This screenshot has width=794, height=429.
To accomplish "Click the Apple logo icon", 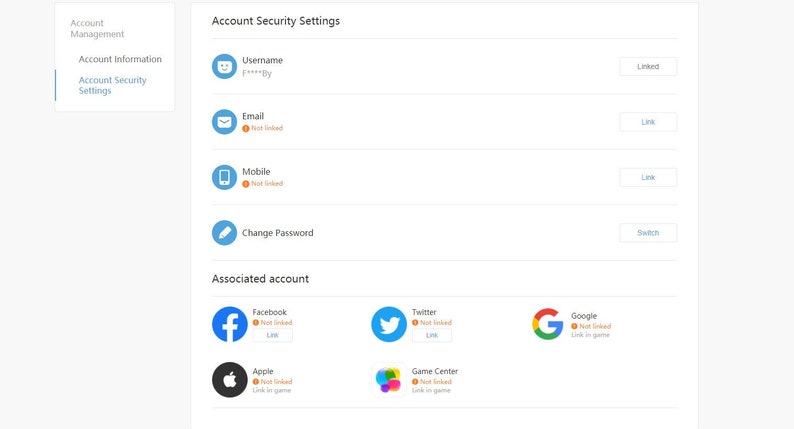I will coord(230,379).
